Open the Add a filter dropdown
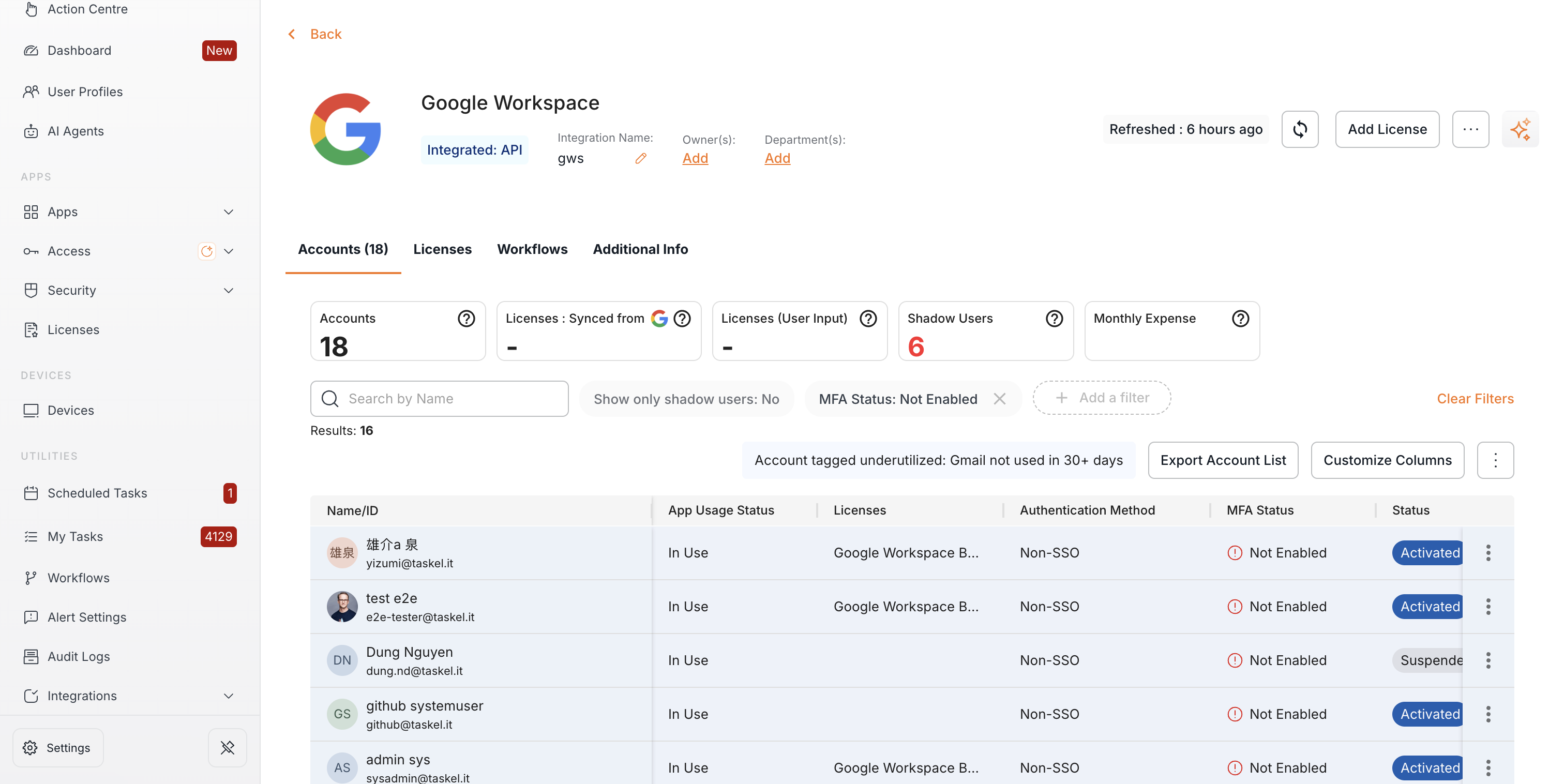Viewport: 1564px width, 784px height. point(1101,398)
